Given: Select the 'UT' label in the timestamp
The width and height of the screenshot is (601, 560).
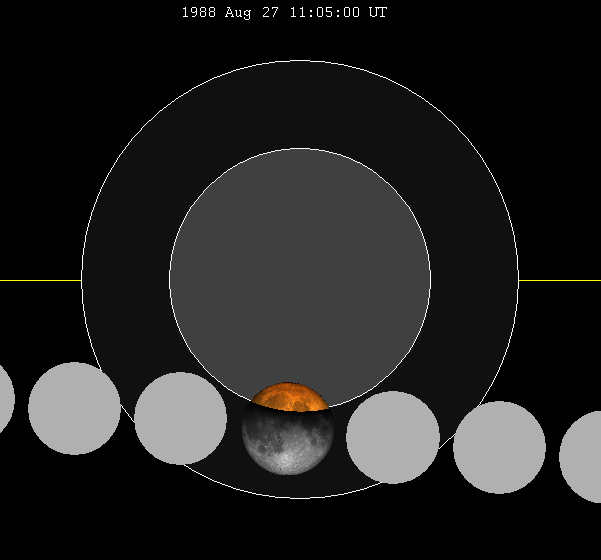Looking at the screenshot, I should coord(377,13).
